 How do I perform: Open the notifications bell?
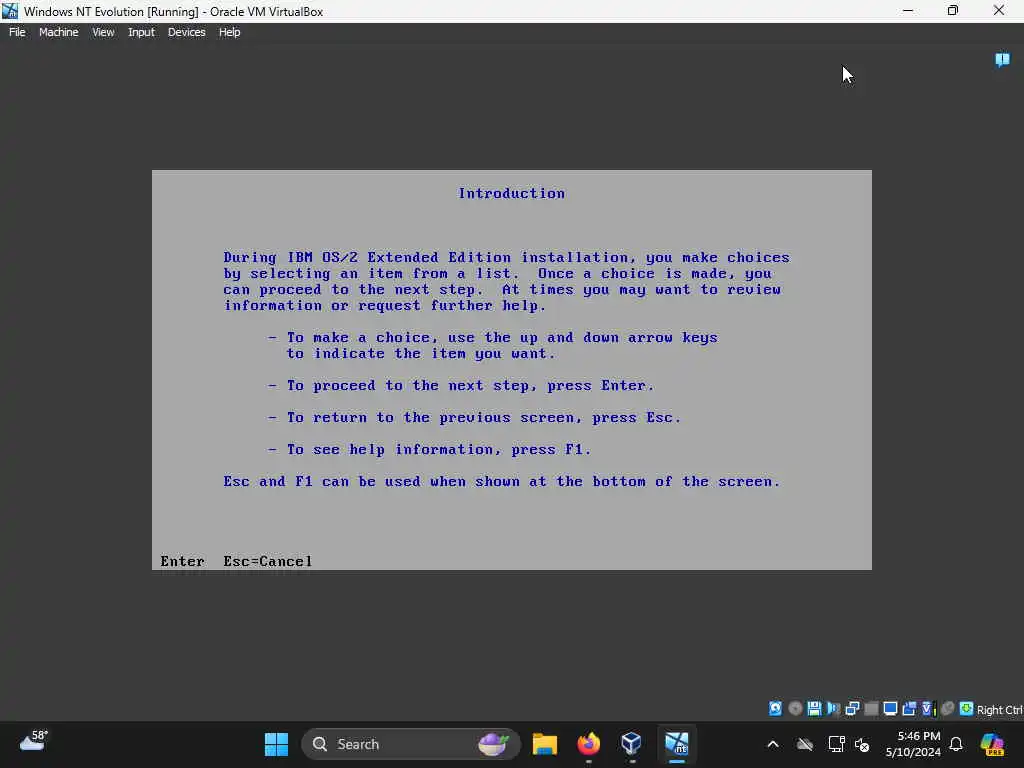pos(956,744)
